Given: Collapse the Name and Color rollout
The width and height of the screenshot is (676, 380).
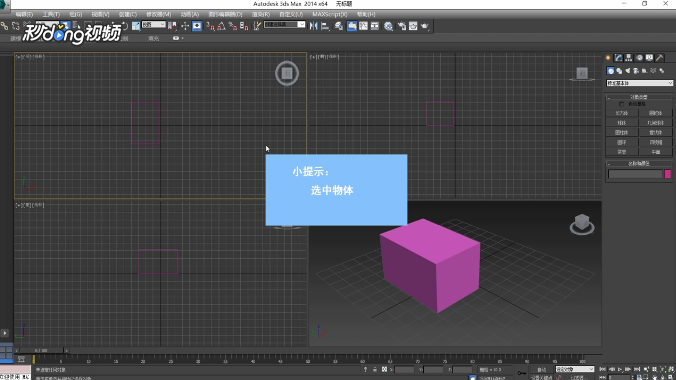Looking at the screenshot, I should (639, 163).
